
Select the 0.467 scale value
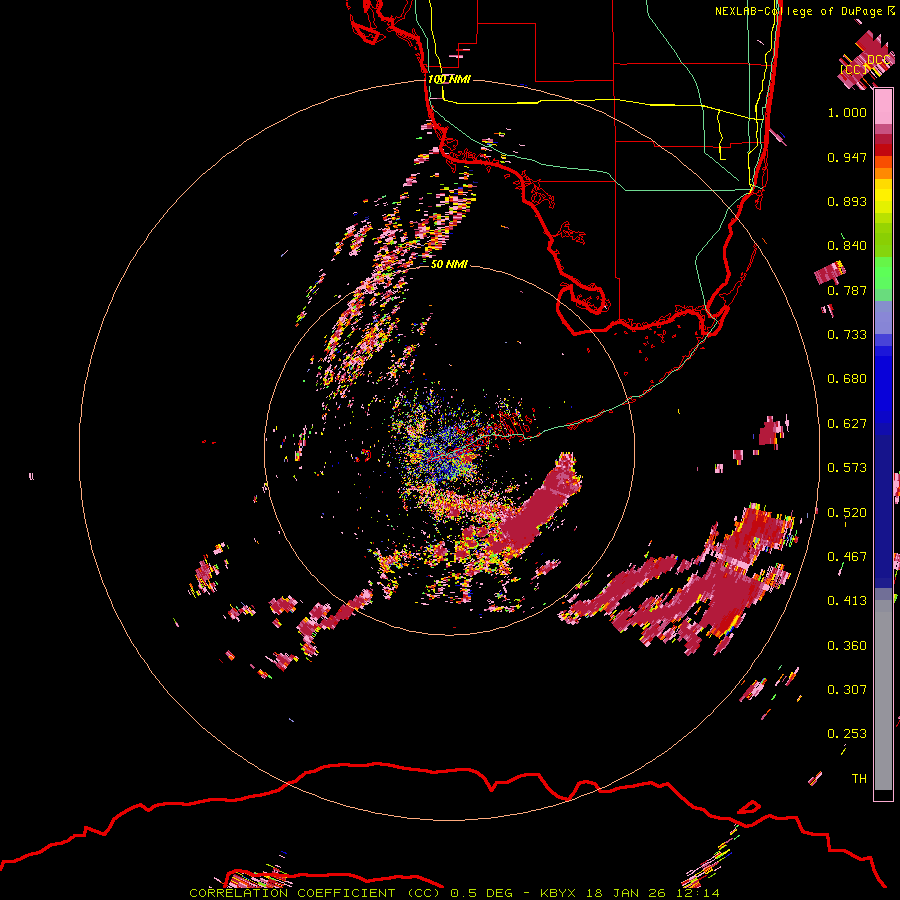(847, 557)
